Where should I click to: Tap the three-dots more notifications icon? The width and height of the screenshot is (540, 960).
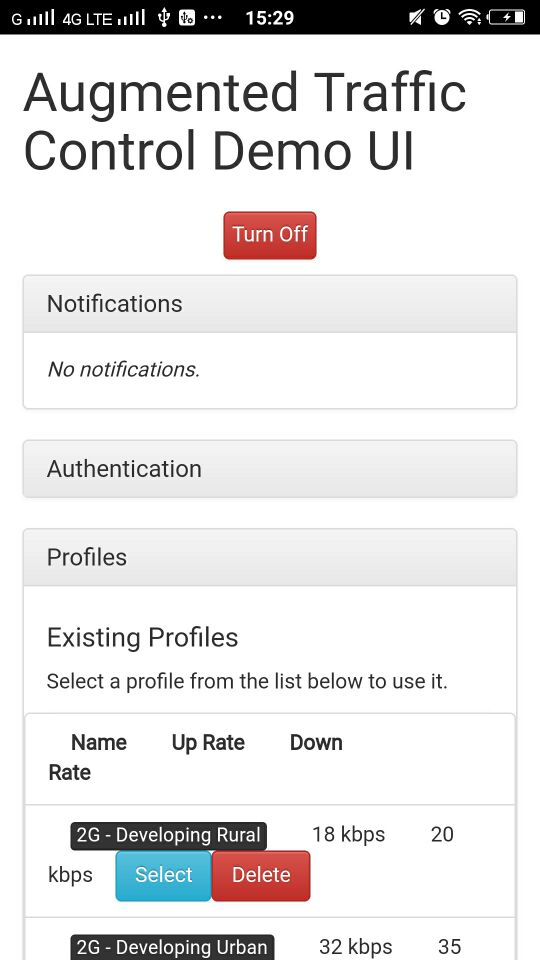(212, 18)
